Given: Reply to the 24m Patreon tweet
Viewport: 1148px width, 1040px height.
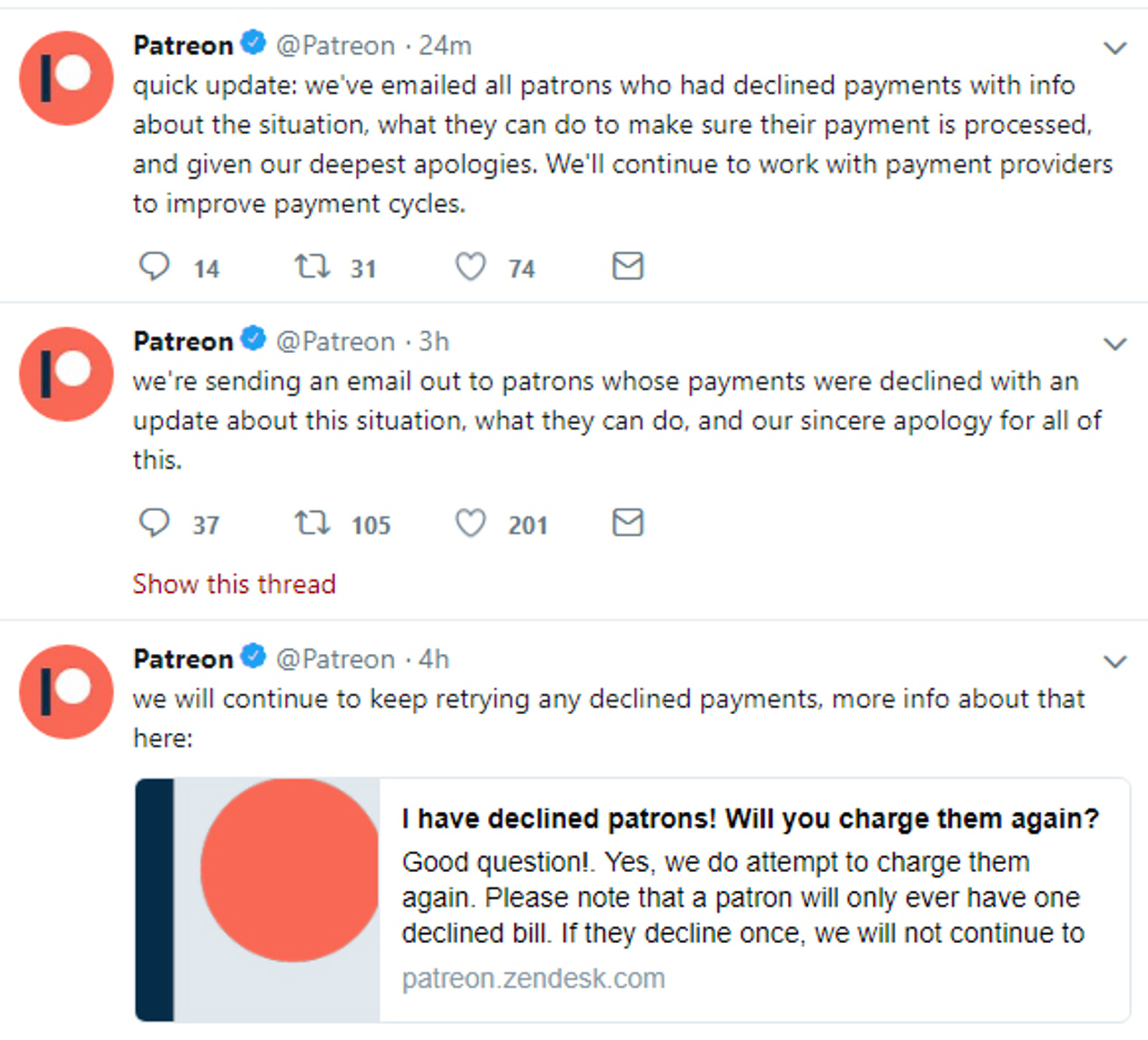Looking at the screenshot, I should point(154,266).
